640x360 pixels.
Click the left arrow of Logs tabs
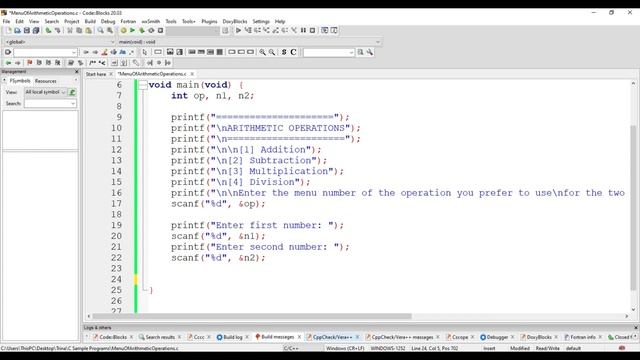87,337
